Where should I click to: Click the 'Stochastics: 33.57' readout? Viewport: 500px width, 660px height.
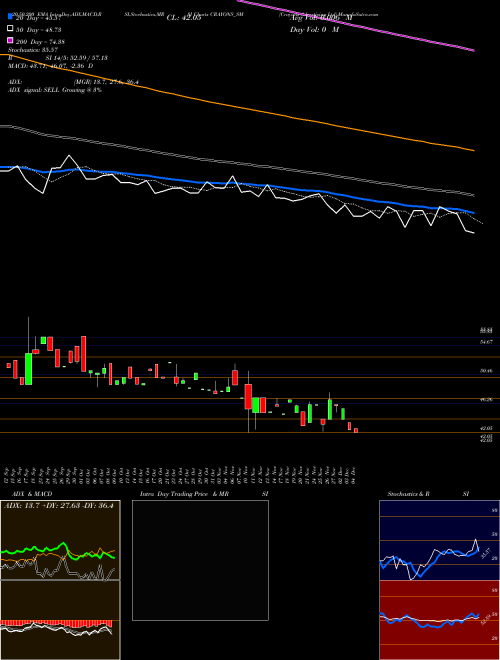(x=31, y=50)
